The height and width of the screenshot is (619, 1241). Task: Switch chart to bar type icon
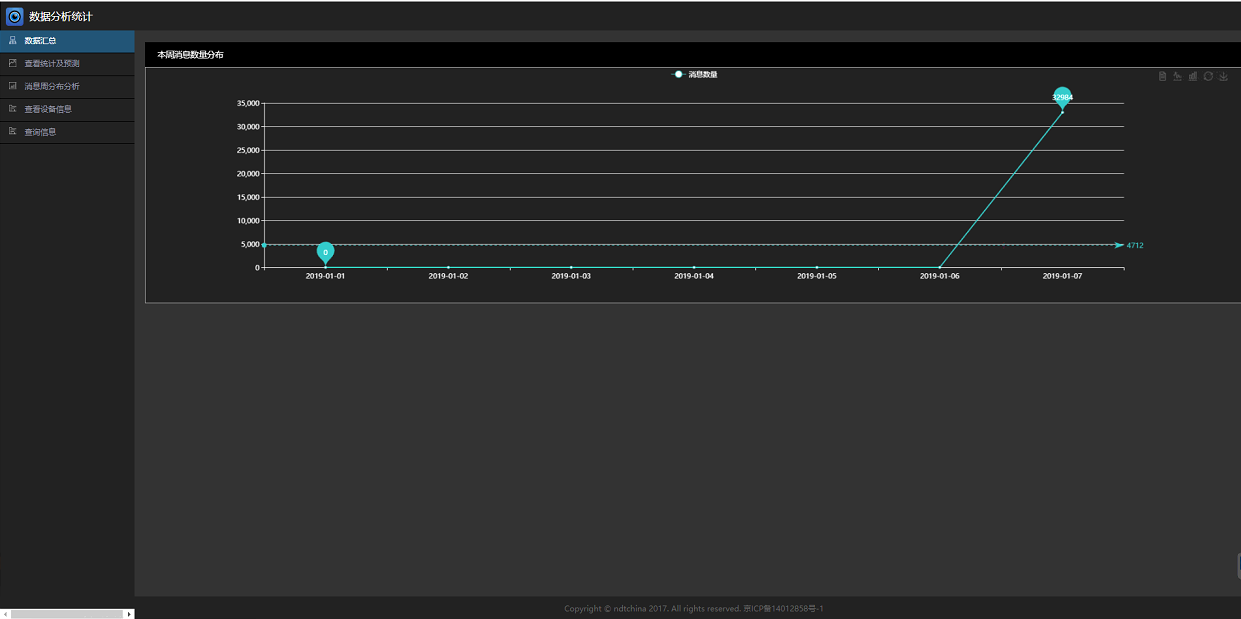pos(1193,76)
